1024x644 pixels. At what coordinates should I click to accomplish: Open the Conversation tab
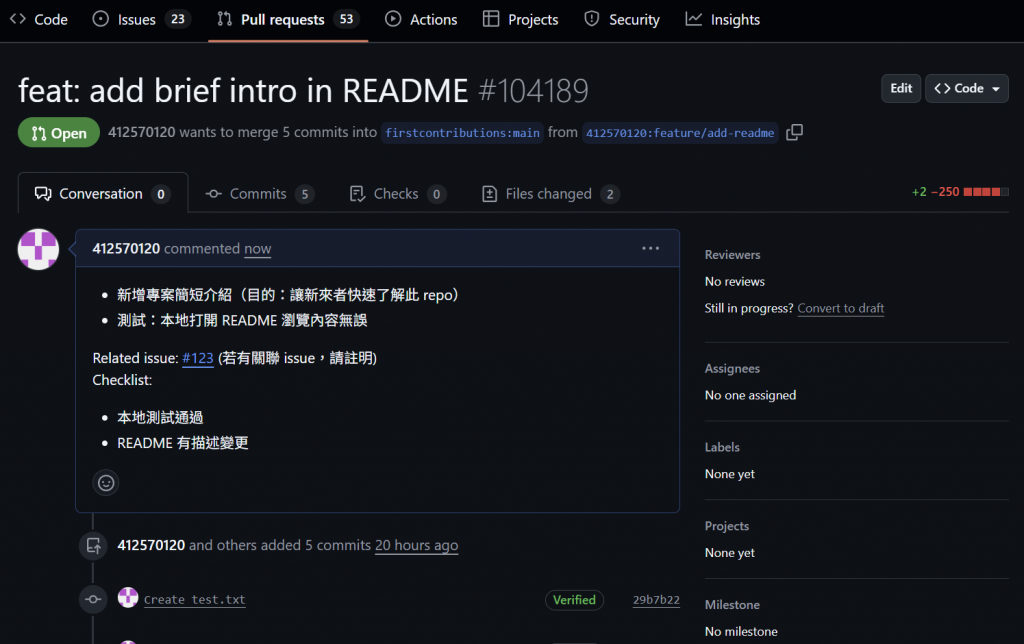pyautogui.click(x=103, y=194)
